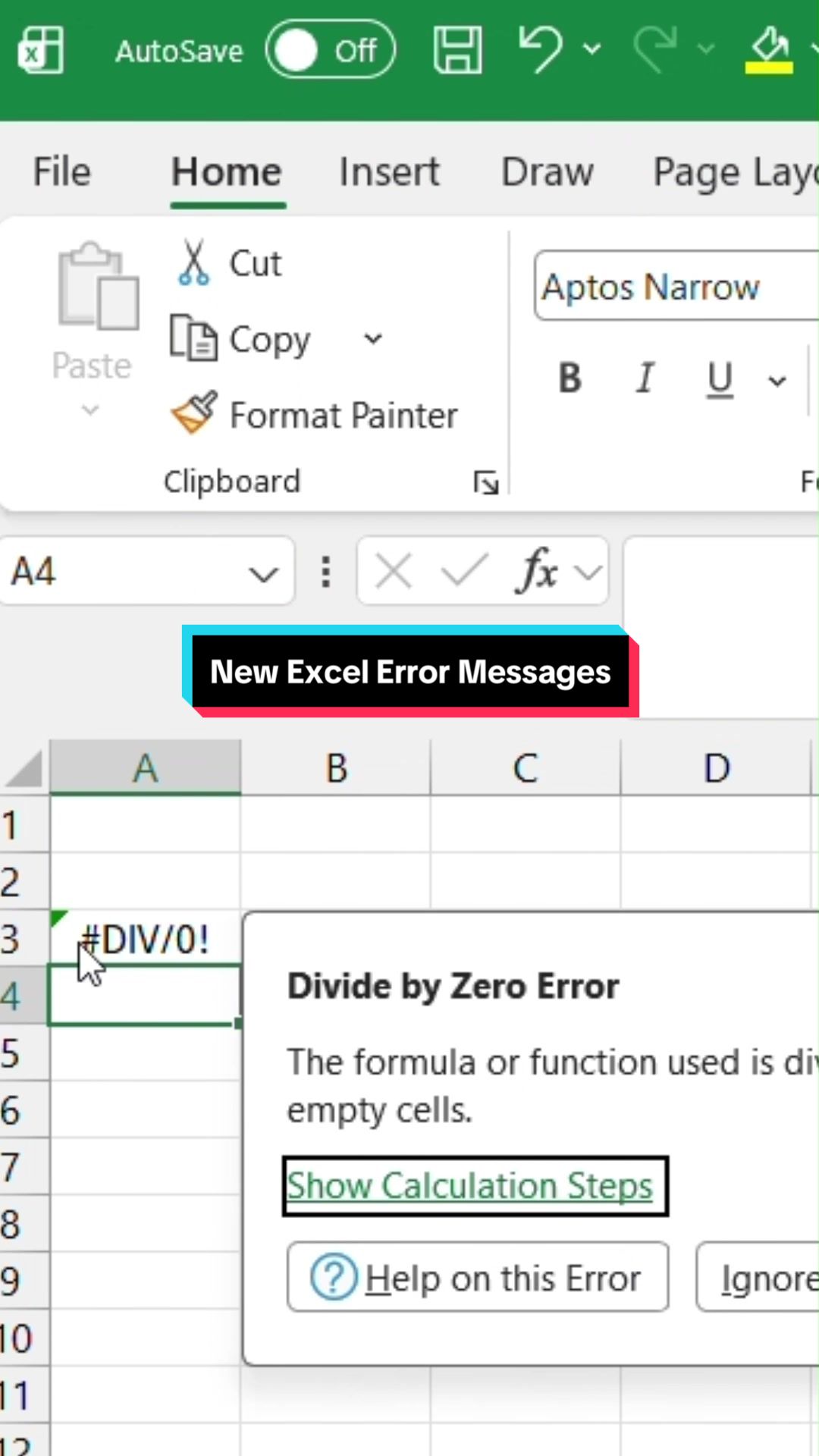Select column B header
The height and width of the screenshot is (1456, 819).
click(x=336, y=767)
